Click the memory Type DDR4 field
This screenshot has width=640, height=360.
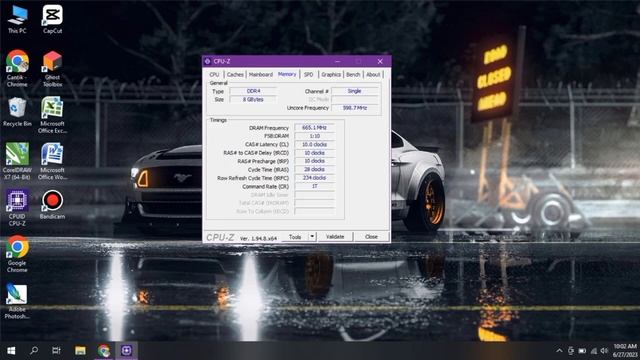click(x=253, y=91)
